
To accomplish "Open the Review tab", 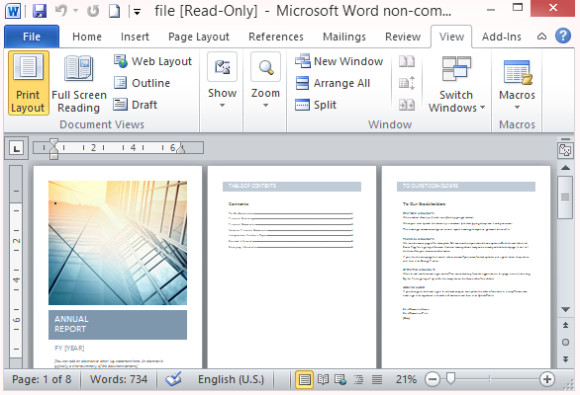I will [403, 37].
